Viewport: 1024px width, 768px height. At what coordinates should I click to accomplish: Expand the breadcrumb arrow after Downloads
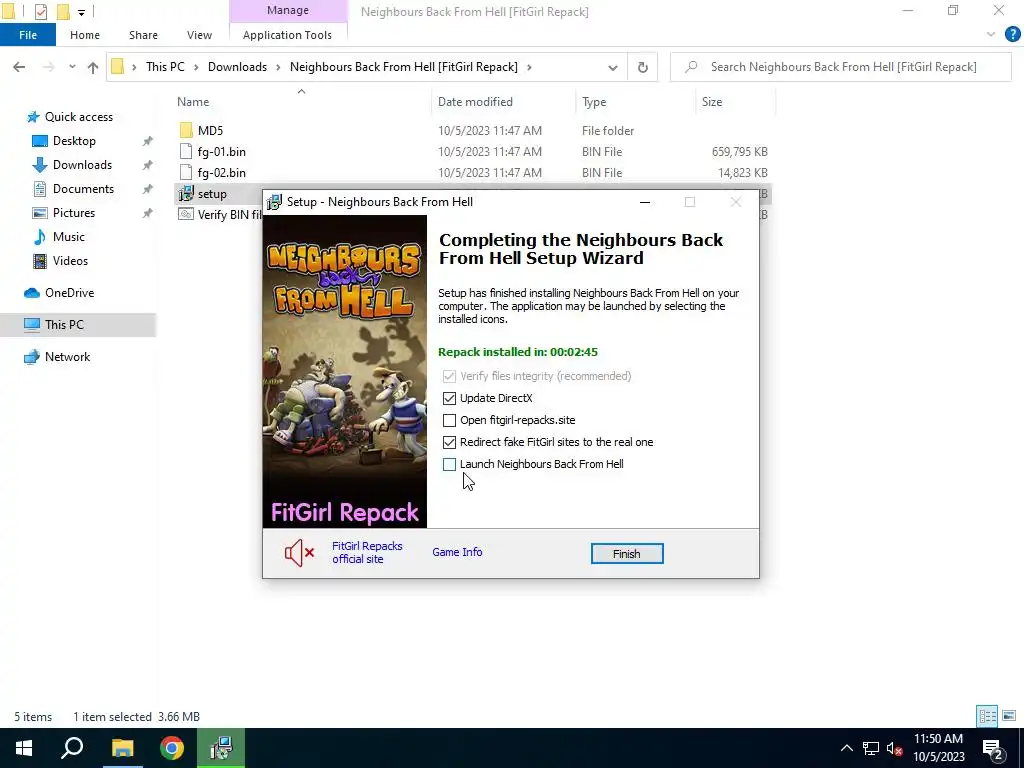pyautogui.click(x=278, y=67)
